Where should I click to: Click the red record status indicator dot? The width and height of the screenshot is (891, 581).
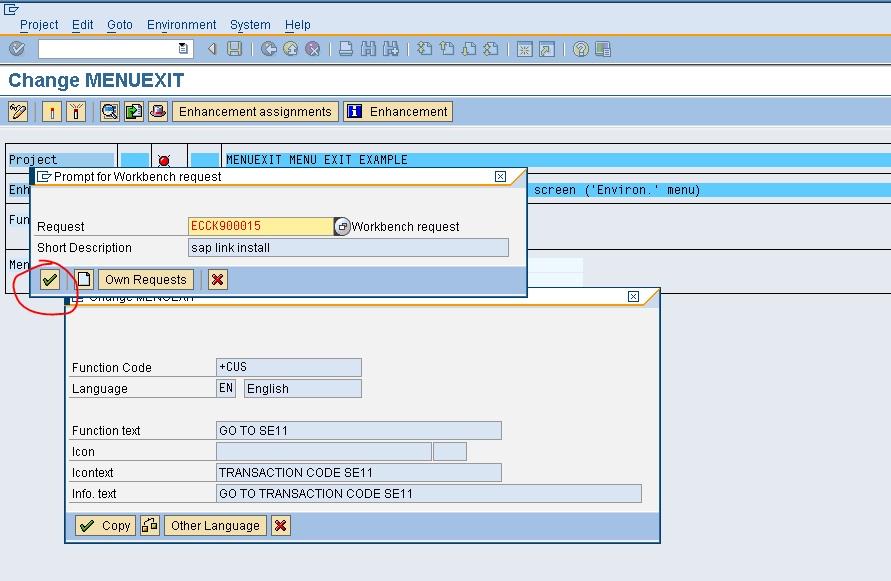(x=166, y=158)
